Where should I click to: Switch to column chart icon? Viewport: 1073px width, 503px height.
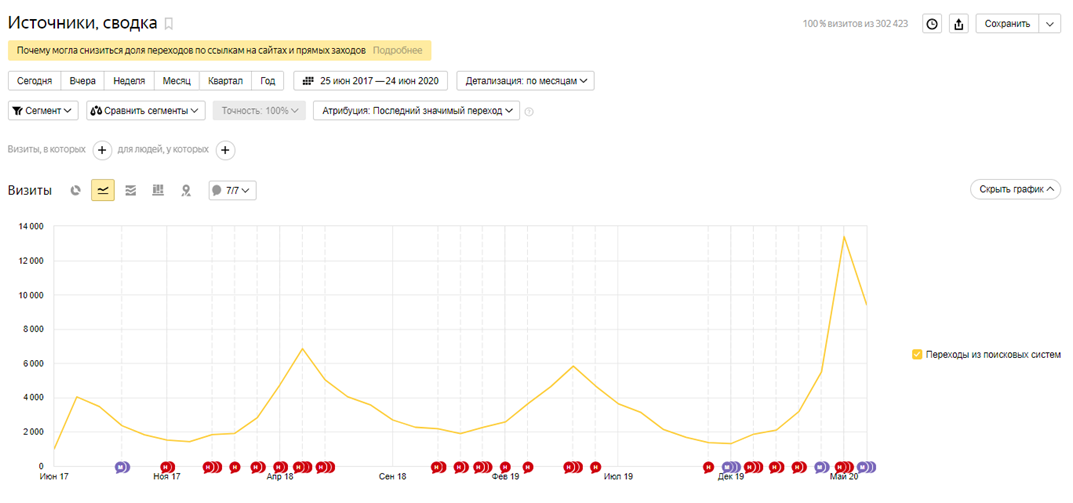tap(158, 190)
